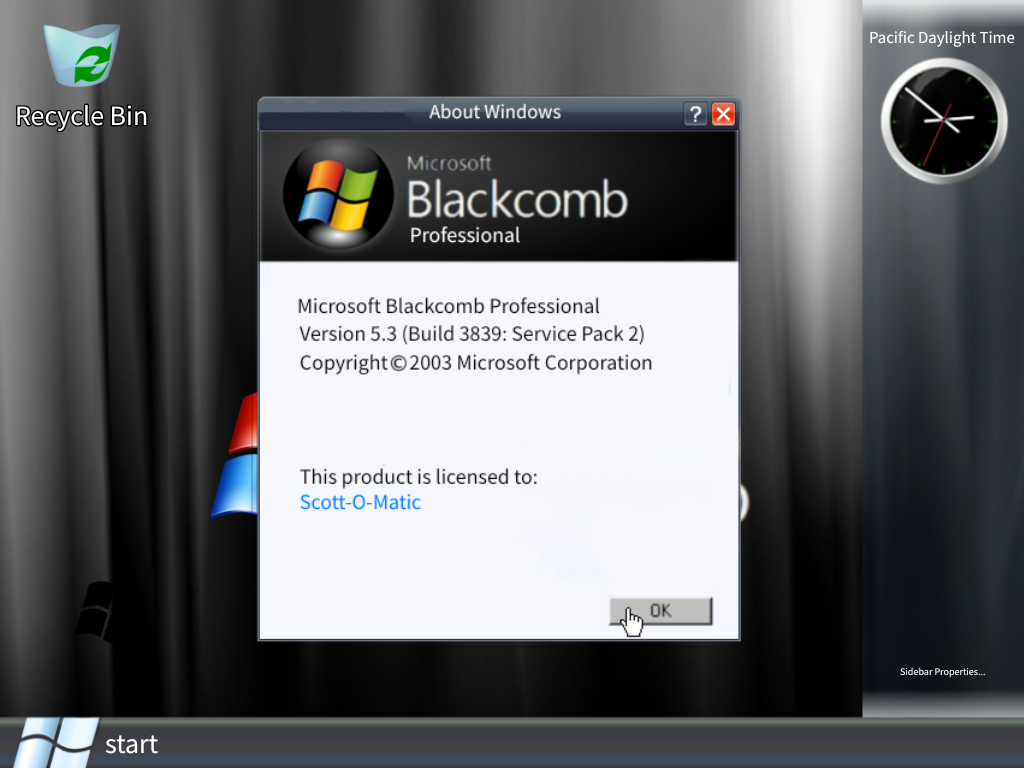Click the help question mark in the title bar
Screen dimensions: 1024x768
pyautogui.click(x=695, y=113)
